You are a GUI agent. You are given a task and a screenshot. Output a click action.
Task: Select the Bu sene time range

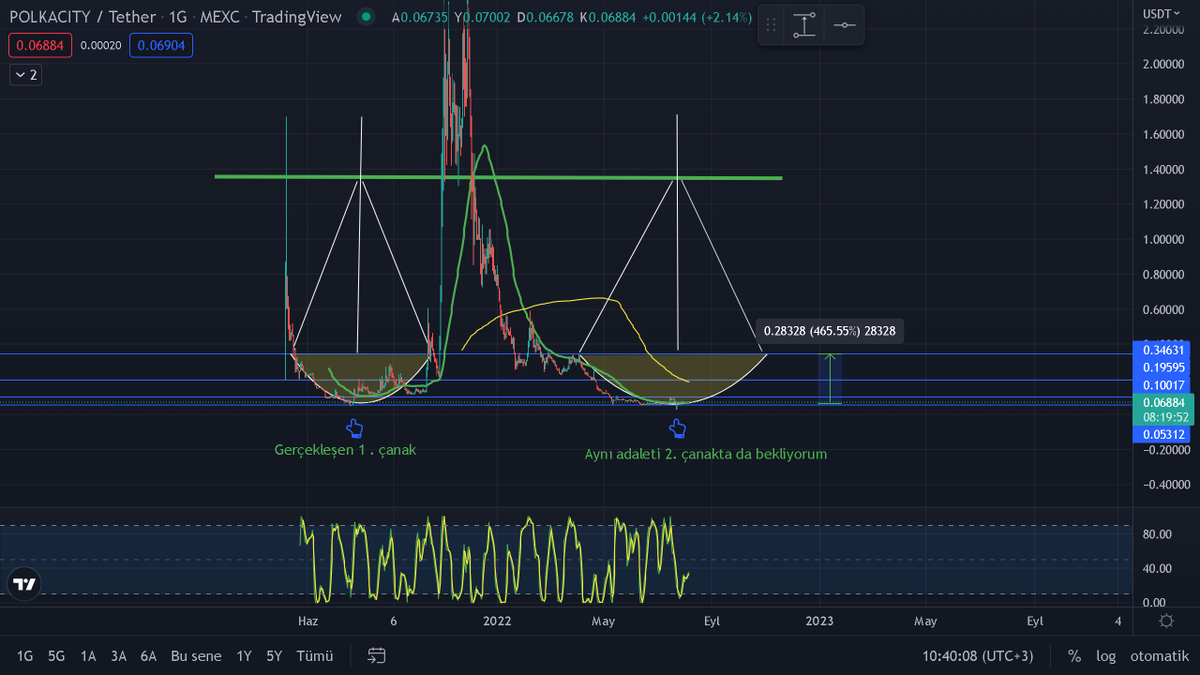coord(196,656)
